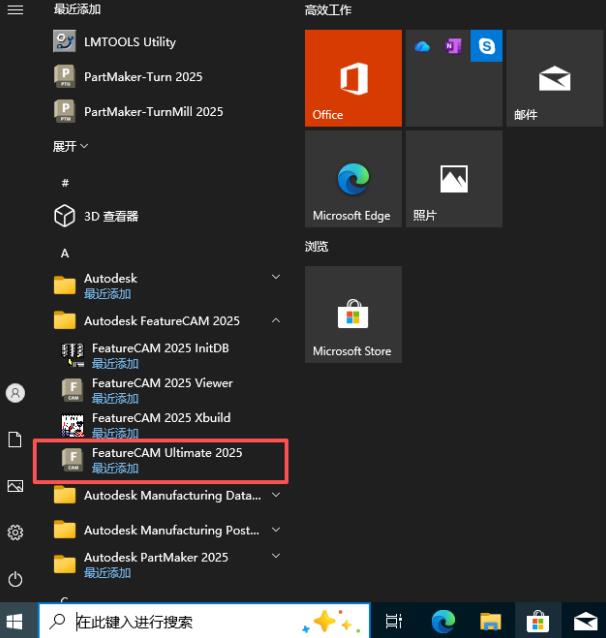Open Settings gear in the sidebar
Screen dimensions: 606x638
tap(15, 532)
